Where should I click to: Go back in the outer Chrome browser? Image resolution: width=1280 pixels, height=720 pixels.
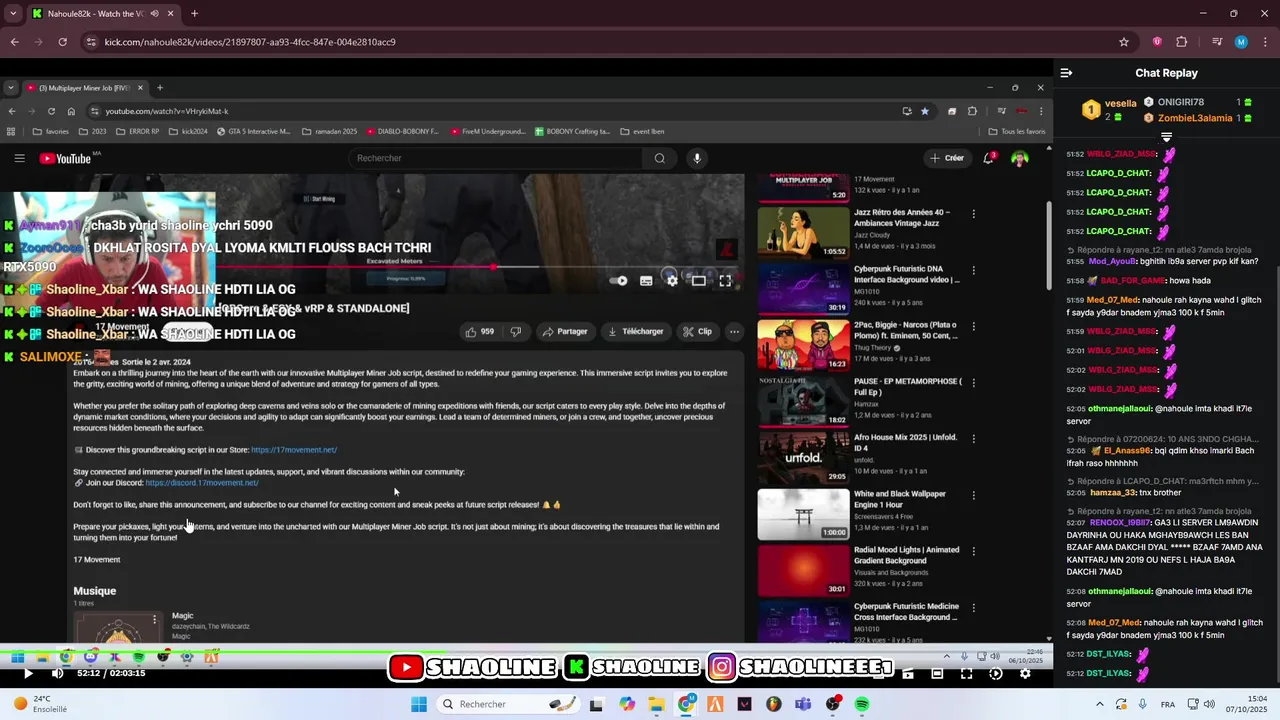[x=14, y=42]
